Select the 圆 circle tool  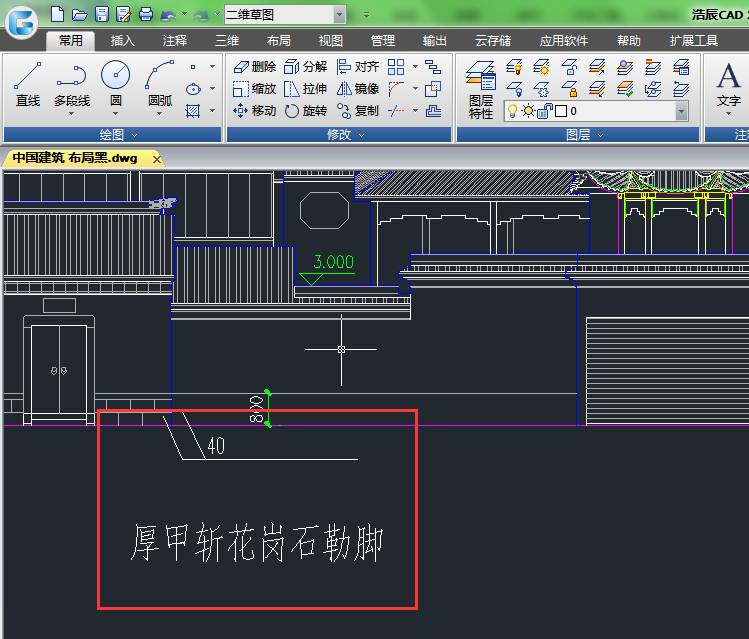click(116, 81)
